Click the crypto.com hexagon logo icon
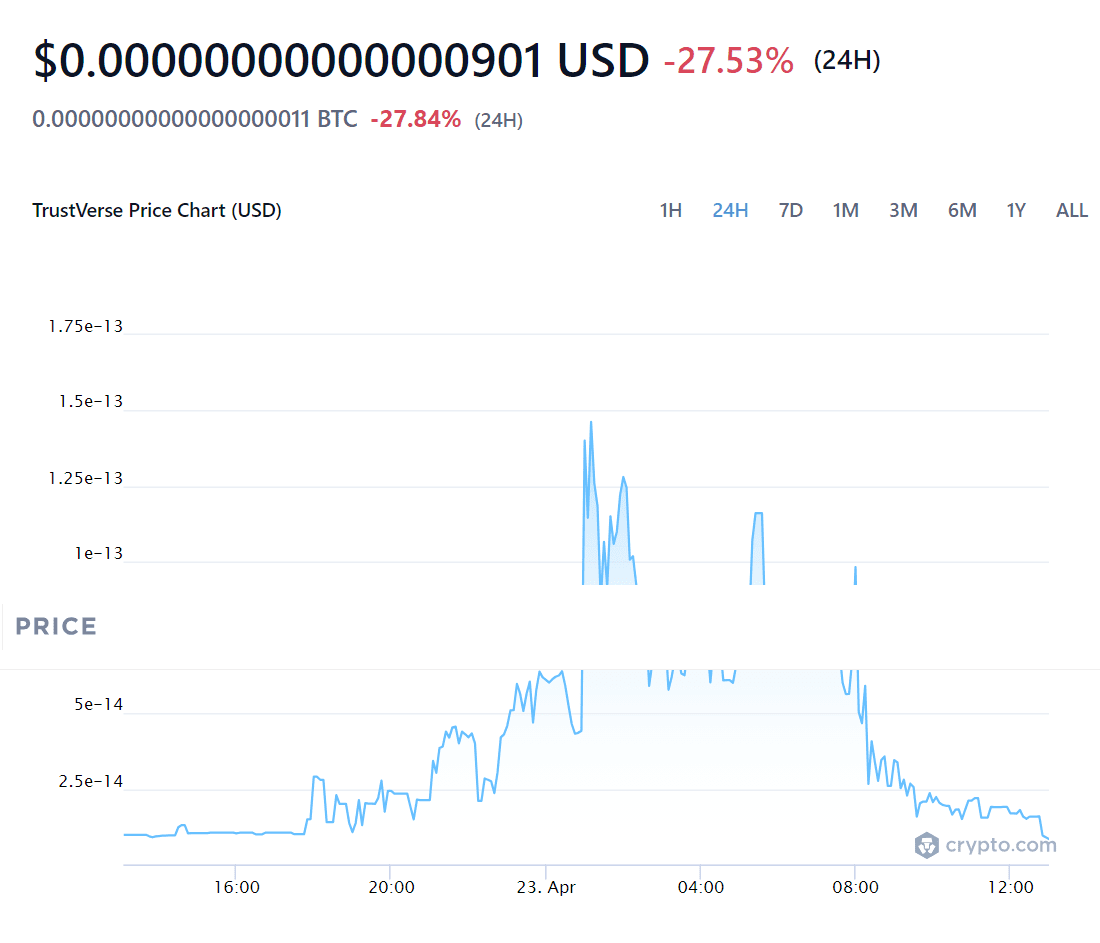This screenshot has width=1100, height=943. (x=927, y=846)
